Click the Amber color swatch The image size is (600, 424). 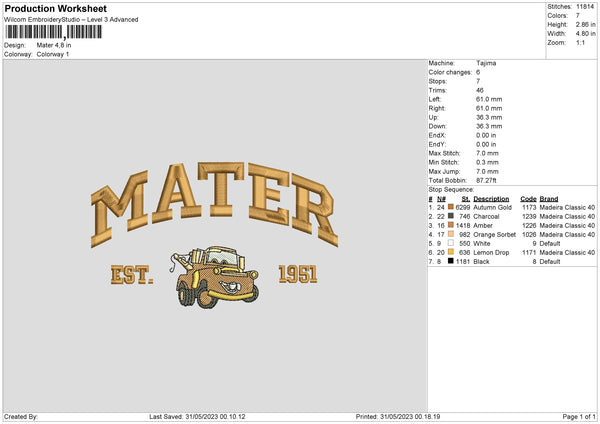click(451, 225)
